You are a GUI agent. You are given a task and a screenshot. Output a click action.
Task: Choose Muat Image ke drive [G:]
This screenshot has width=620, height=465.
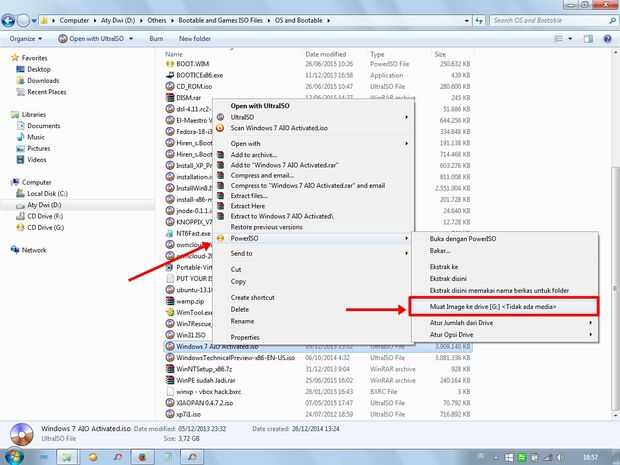point(504,307)
